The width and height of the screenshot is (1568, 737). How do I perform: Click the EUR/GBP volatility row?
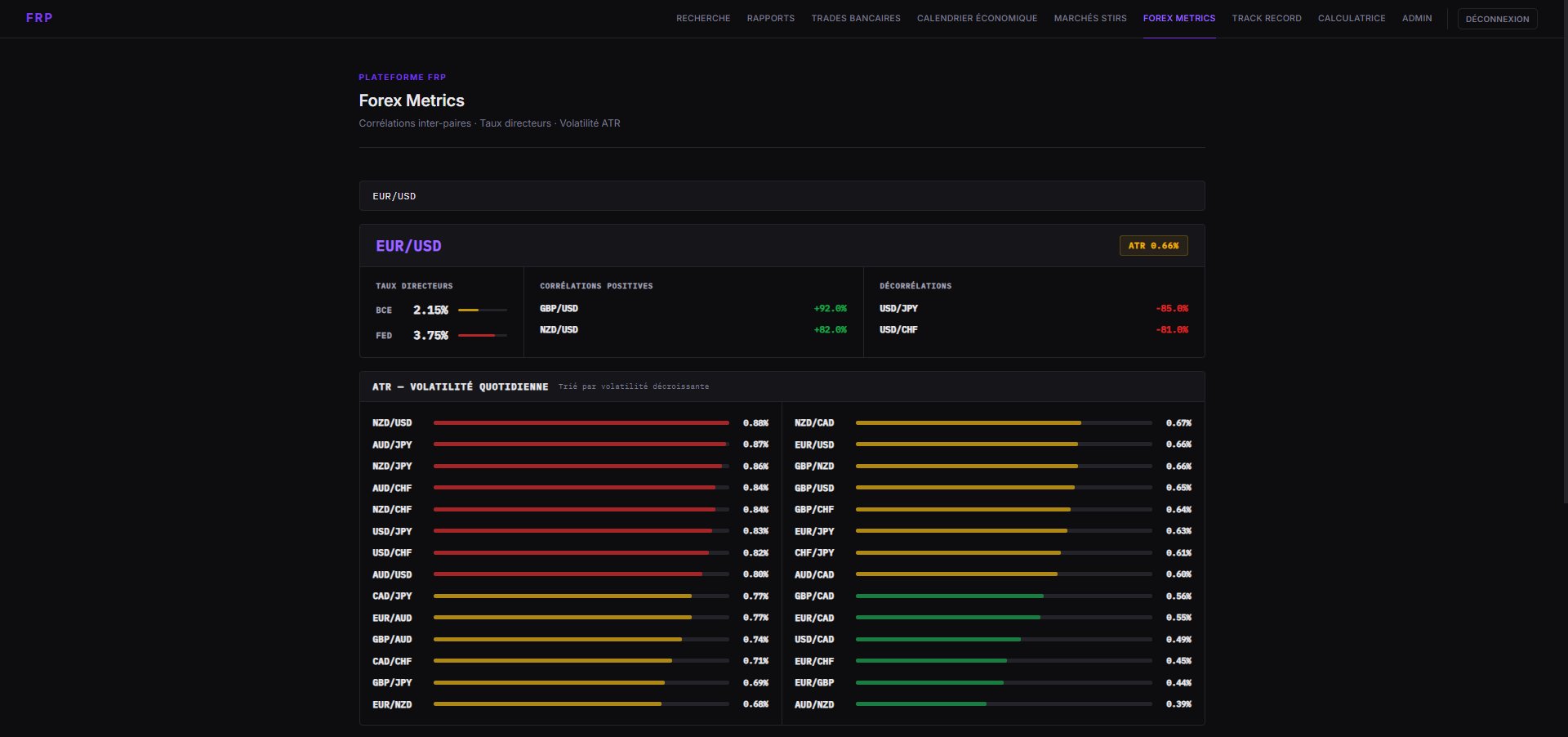tap(992, 683)
